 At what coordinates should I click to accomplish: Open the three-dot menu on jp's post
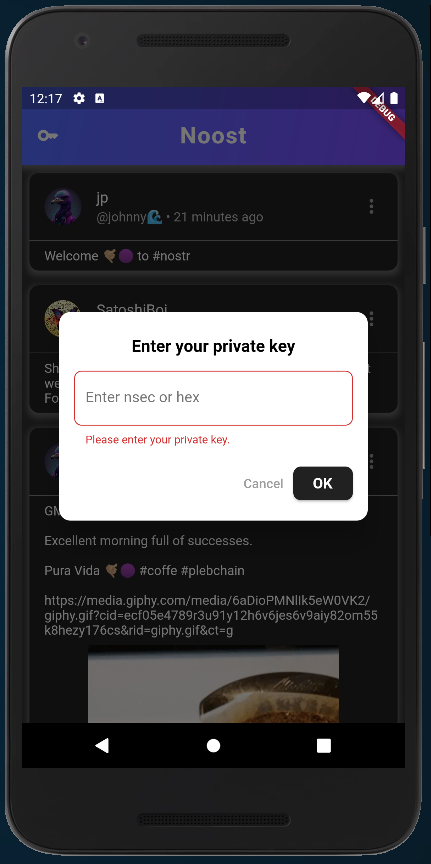[371, 207]
